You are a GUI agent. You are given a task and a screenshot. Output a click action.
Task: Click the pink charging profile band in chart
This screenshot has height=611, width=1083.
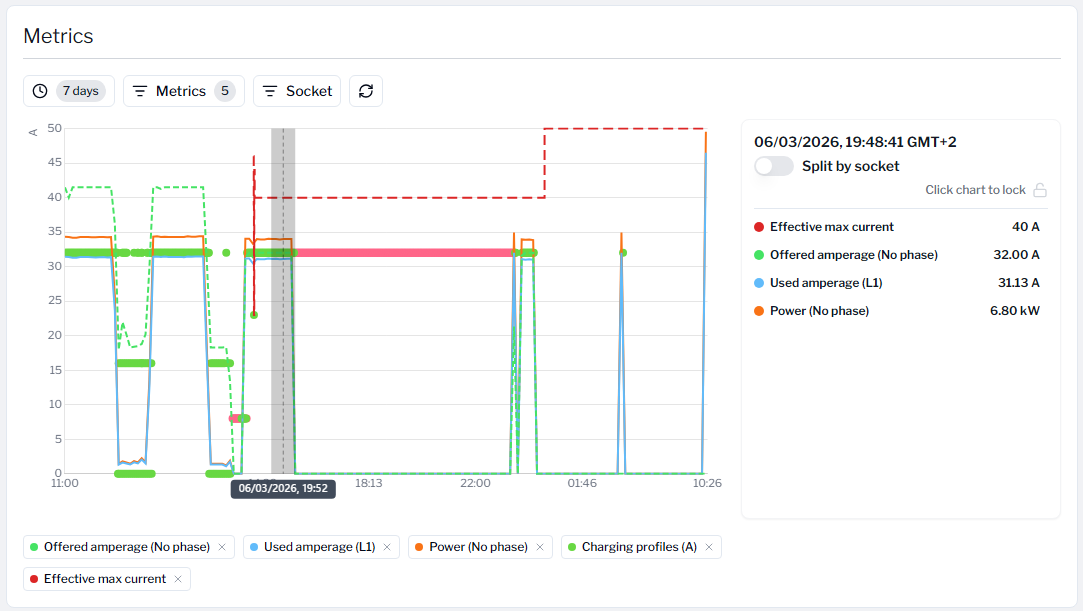tap(400, 253)
